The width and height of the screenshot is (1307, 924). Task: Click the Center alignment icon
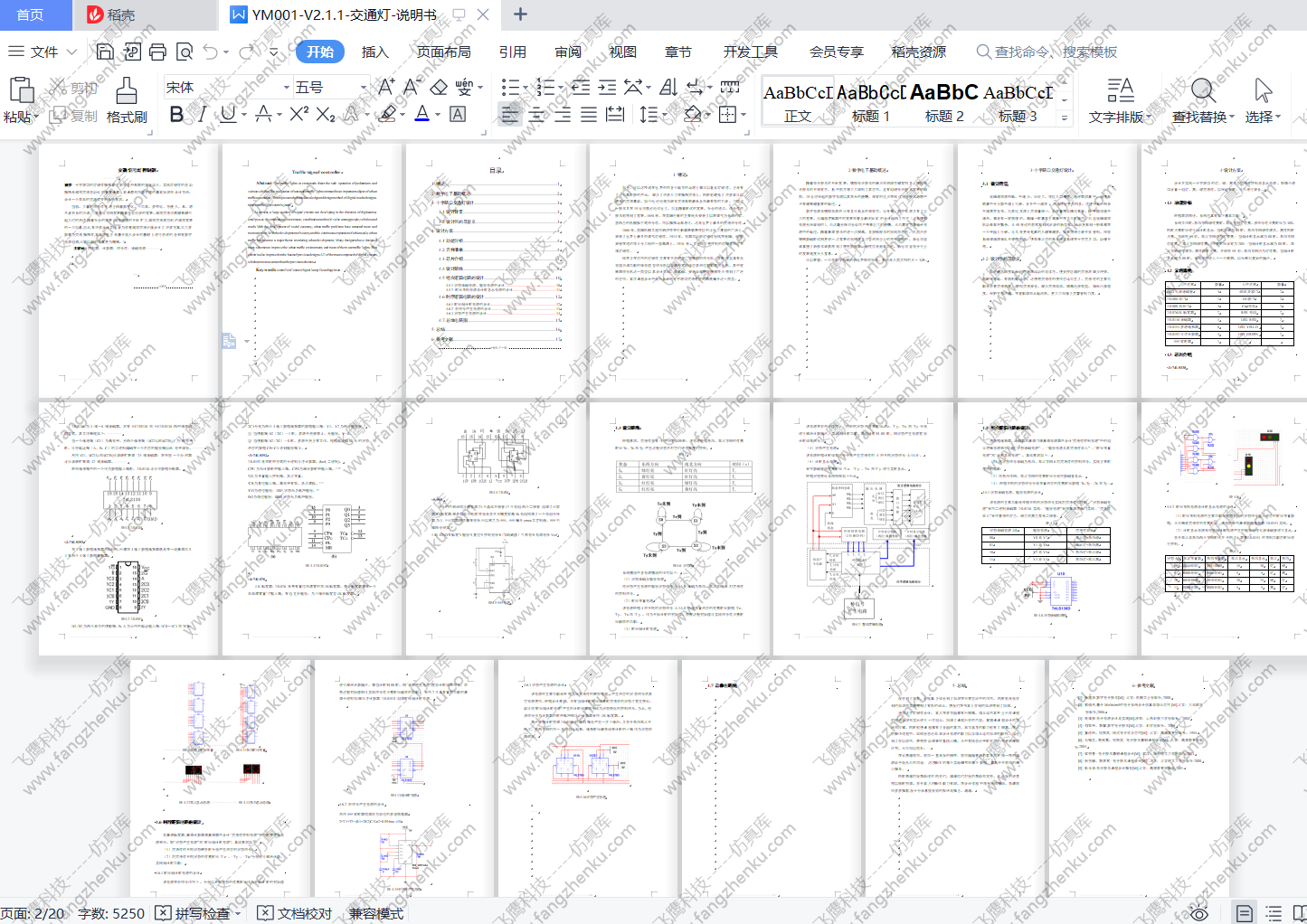pos(536,114)
